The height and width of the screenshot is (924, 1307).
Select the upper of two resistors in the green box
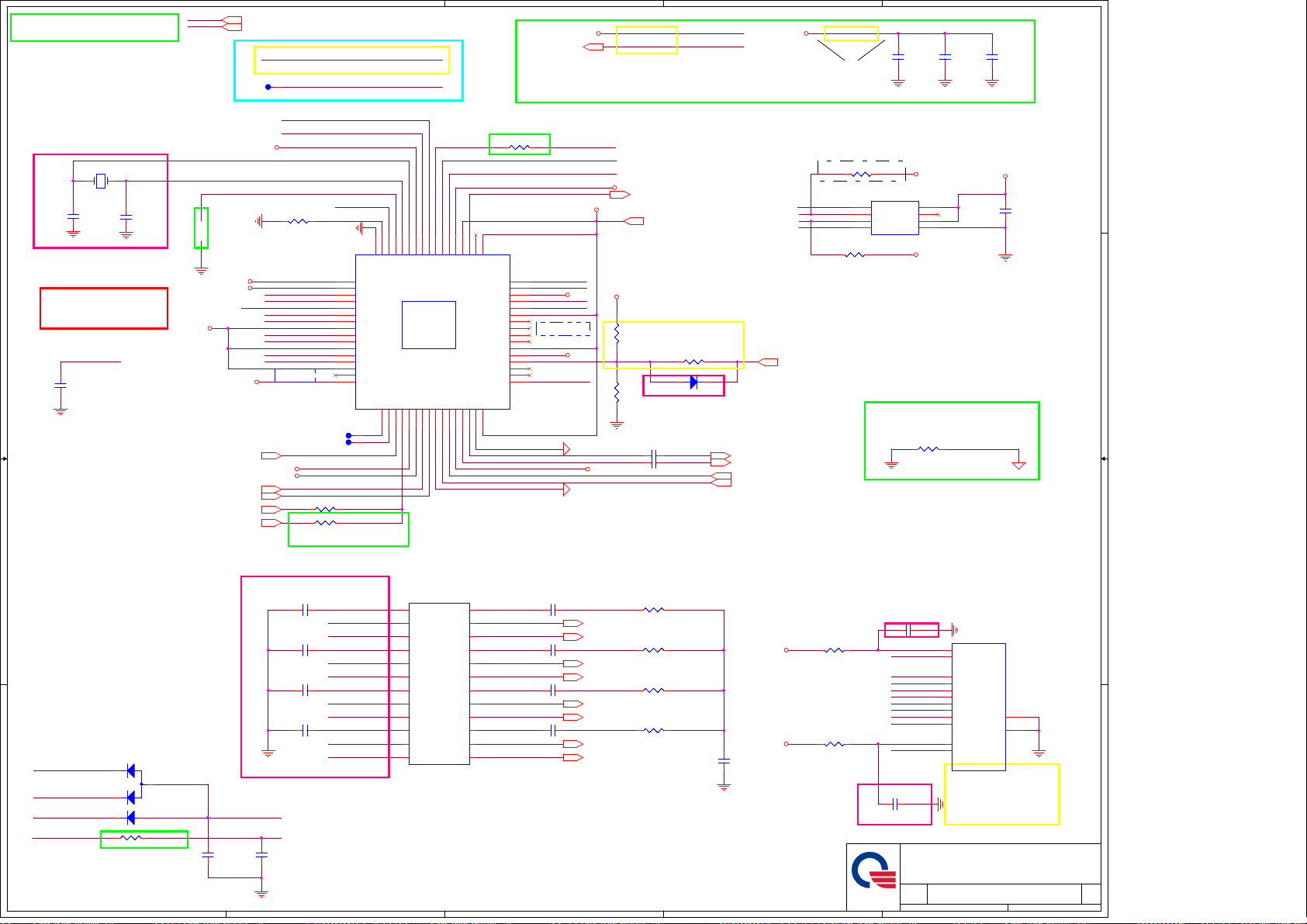pos(326,509)
